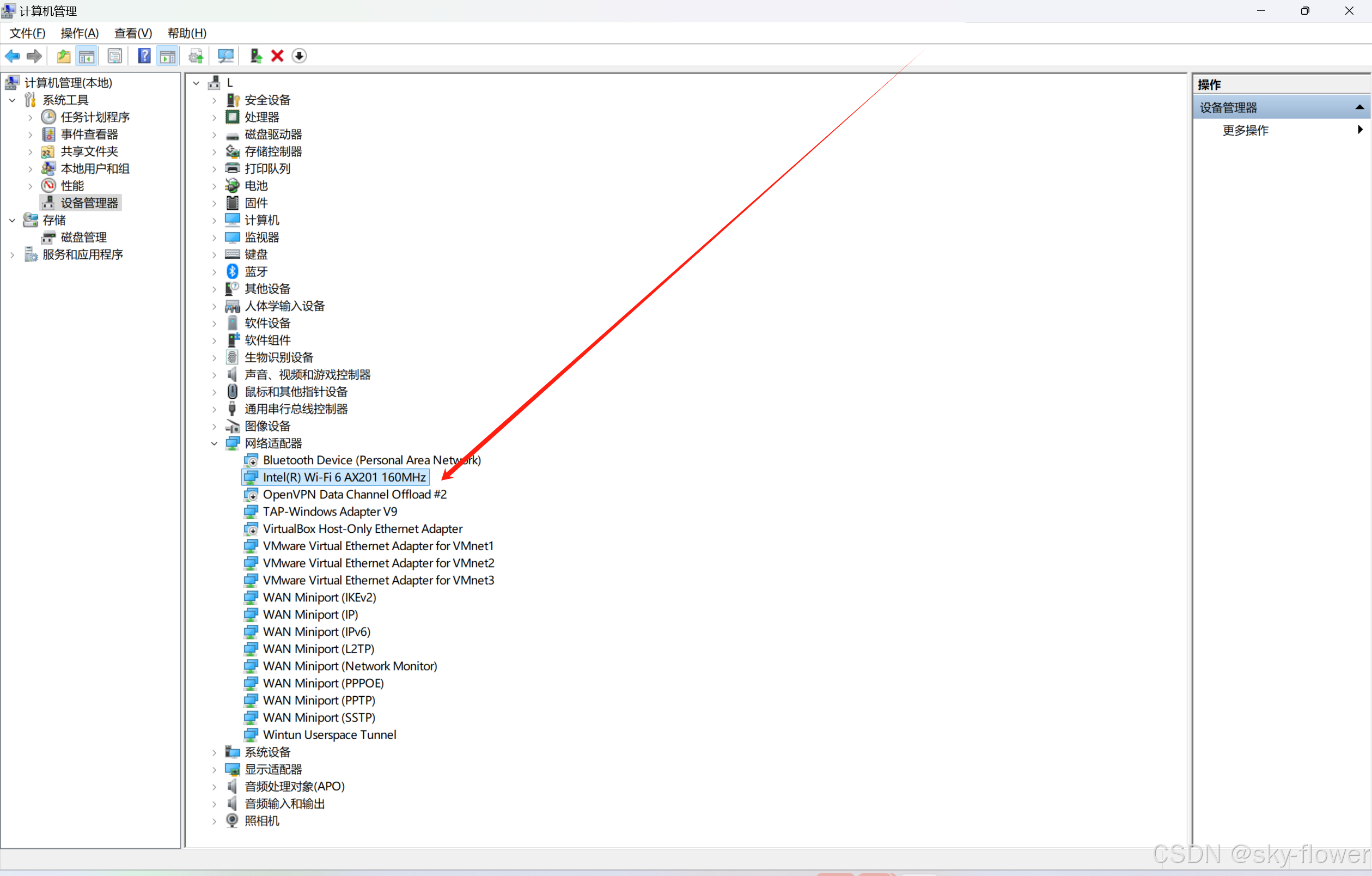Click the red X uninstall device icon
1372x876 pixels.
[277, 56]
